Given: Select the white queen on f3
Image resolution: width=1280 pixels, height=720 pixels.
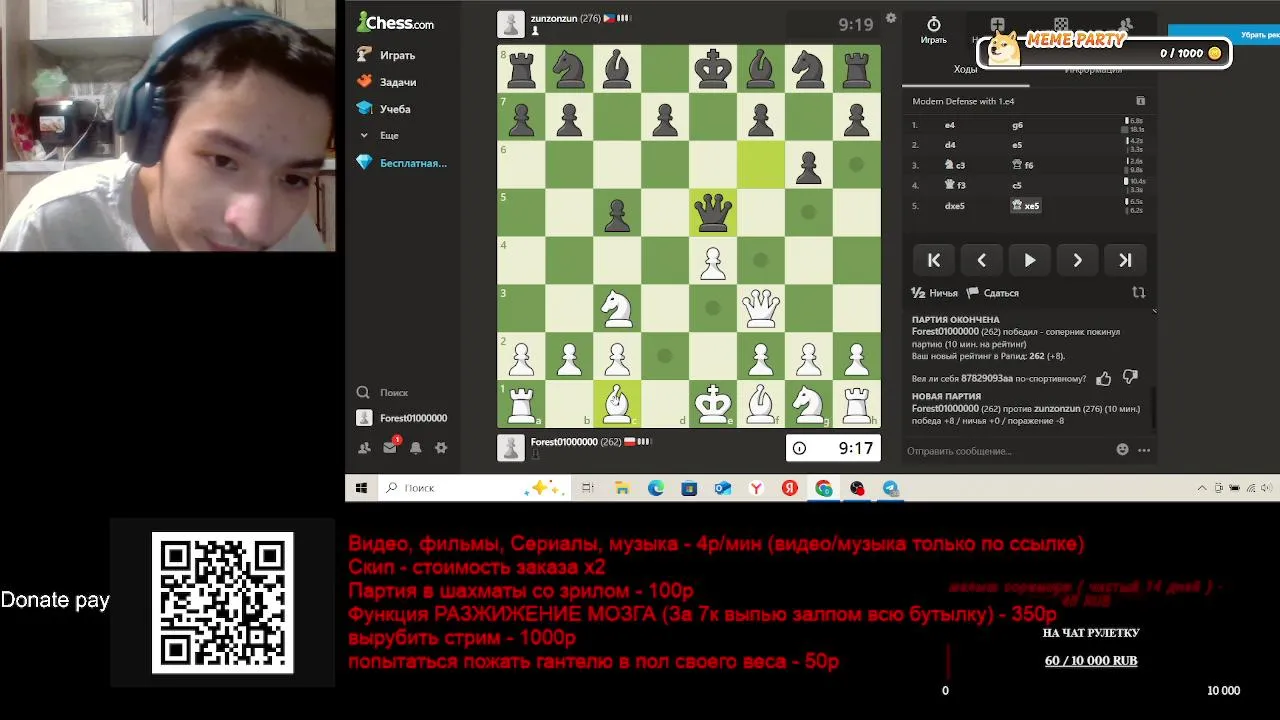Looking at the screenshot, I should coord(761,308).
